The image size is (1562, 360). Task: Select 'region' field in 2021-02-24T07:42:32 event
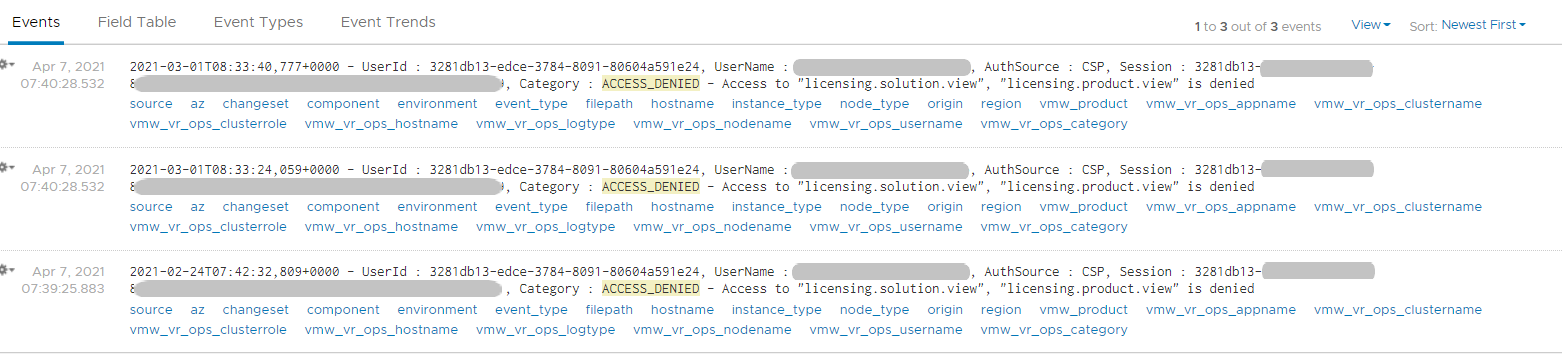click(x=1001, y=309)
